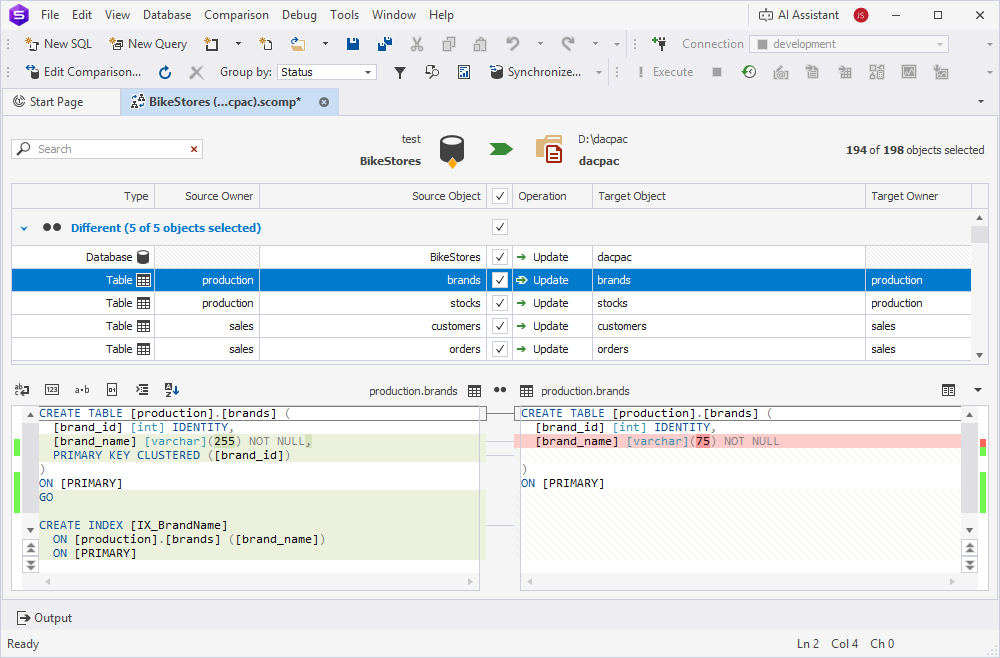Uncheck the stocks table checkbox
The width and height of the screenshot is (1000, 658).
point(500,303)
